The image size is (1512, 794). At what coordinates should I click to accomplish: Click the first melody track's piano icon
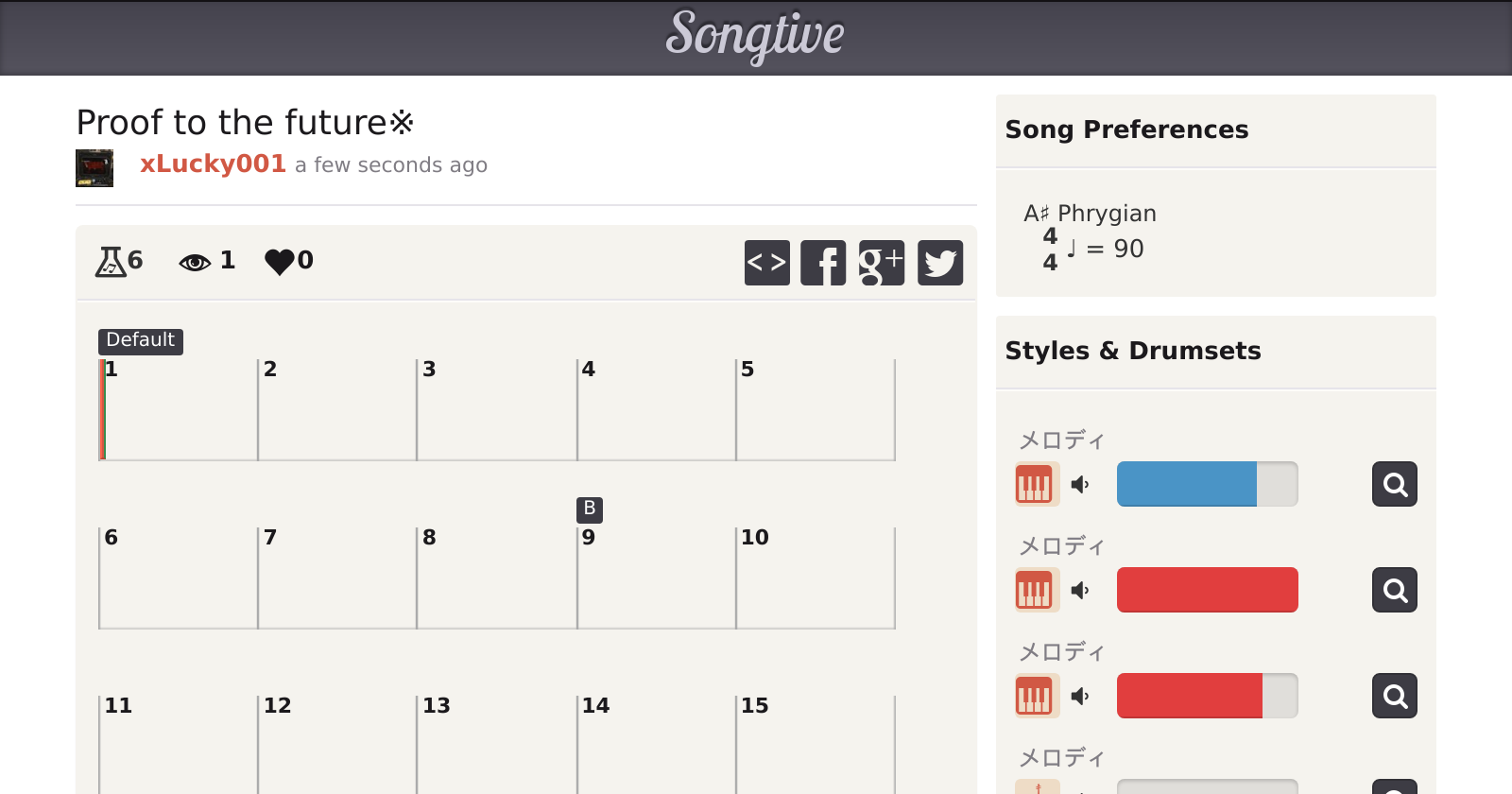pos(1034,485)
